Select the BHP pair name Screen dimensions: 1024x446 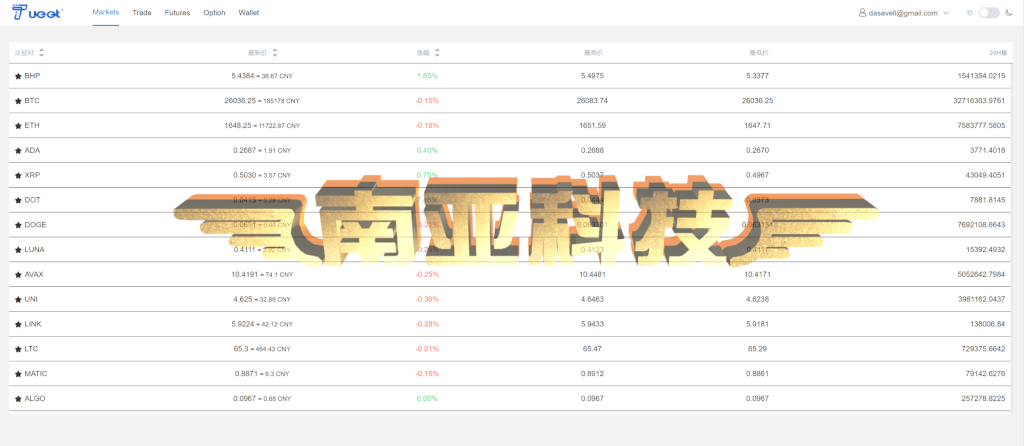point(32,76)
